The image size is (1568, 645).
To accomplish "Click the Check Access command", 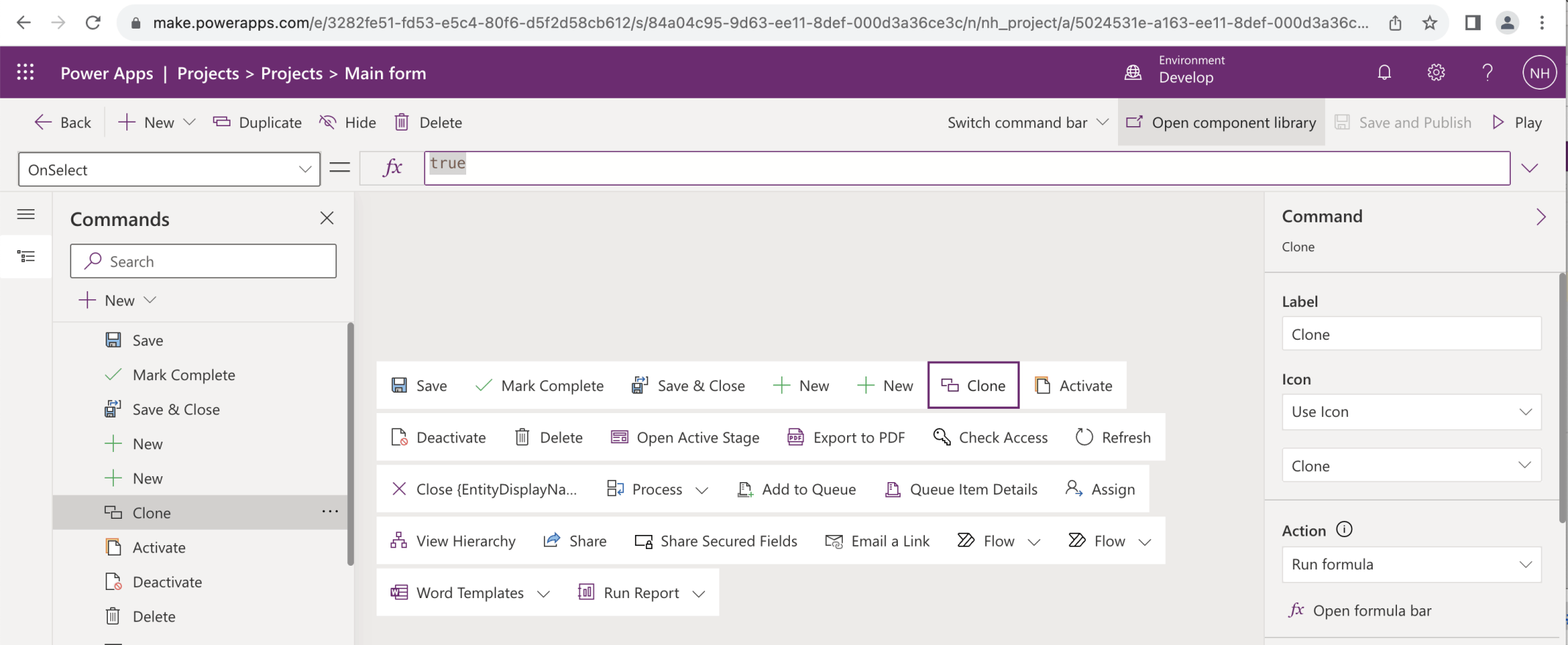I will click(990, 437).
